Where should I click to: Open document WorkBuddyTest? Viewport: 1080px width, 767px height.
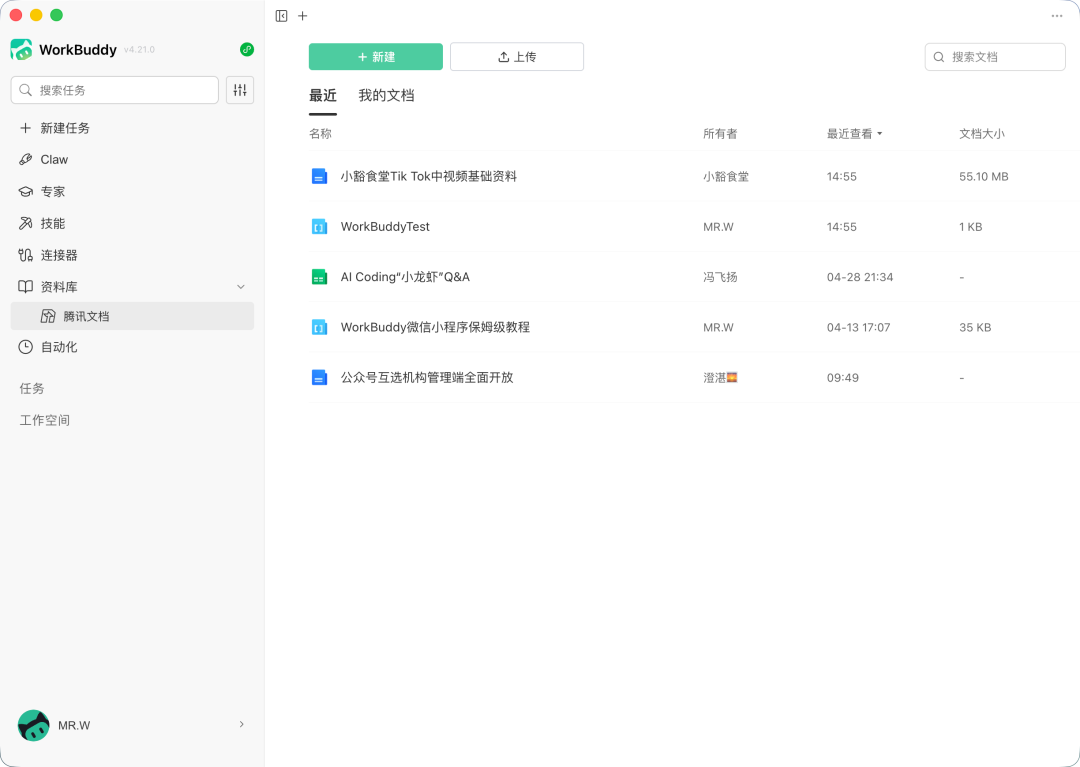pos(385,227)
